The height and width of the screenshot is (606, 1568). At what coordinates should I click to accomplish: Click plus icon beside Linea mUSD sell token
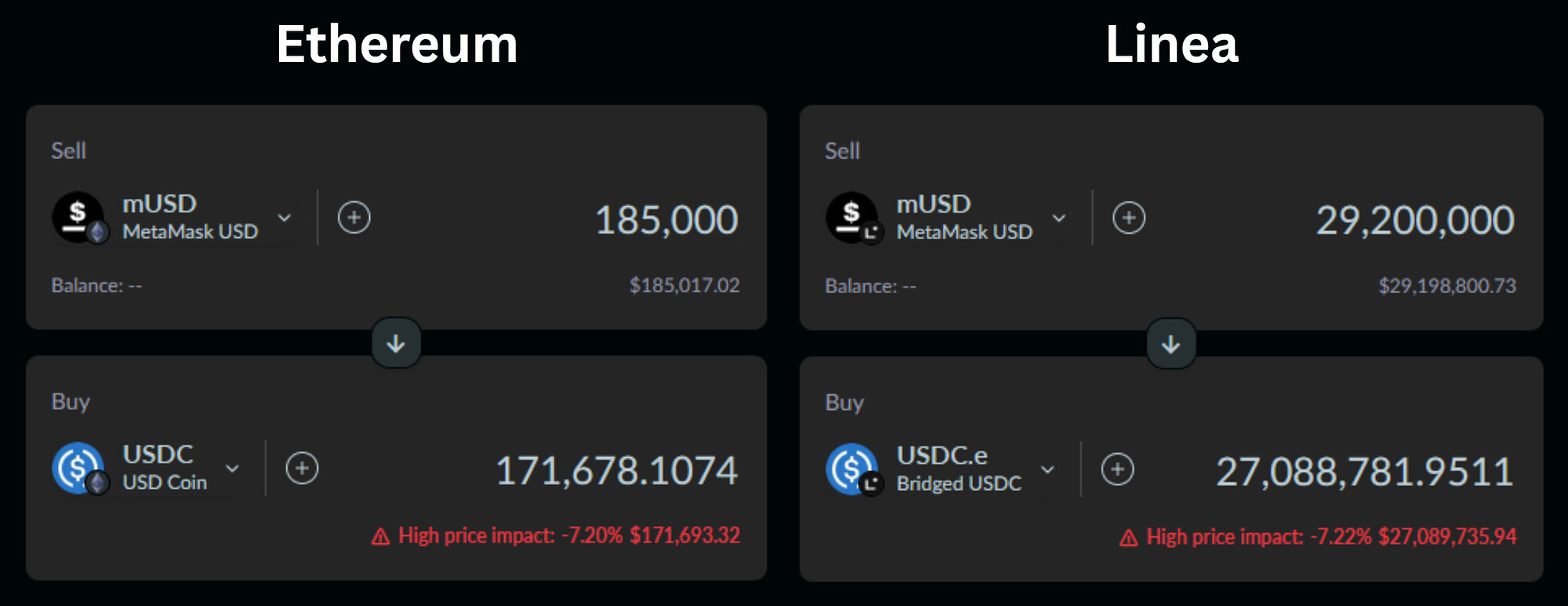tap(1129, 217)
